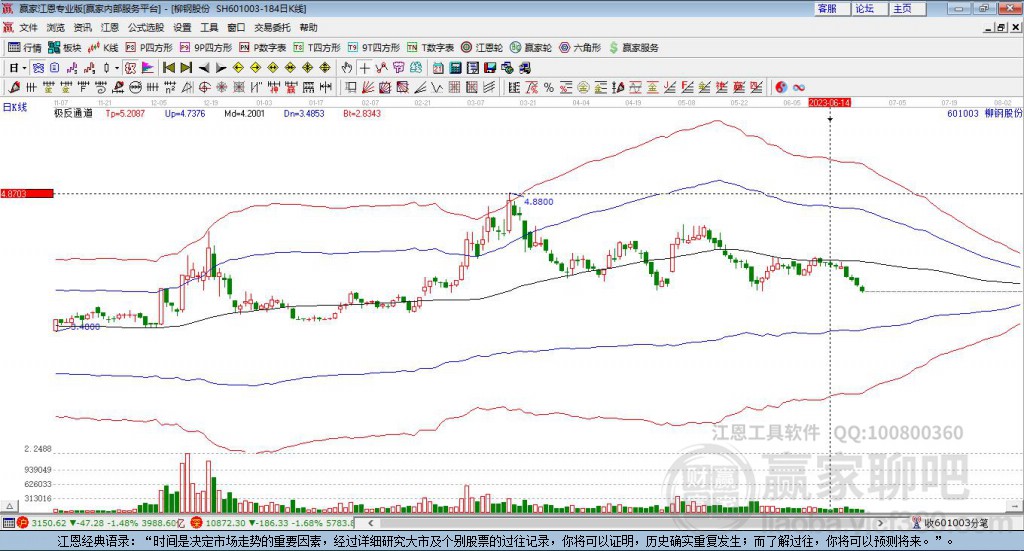Screen dimensions: 1024x551
Task: Select the percent % retracement tool
Action: click(x=549, y=87)
